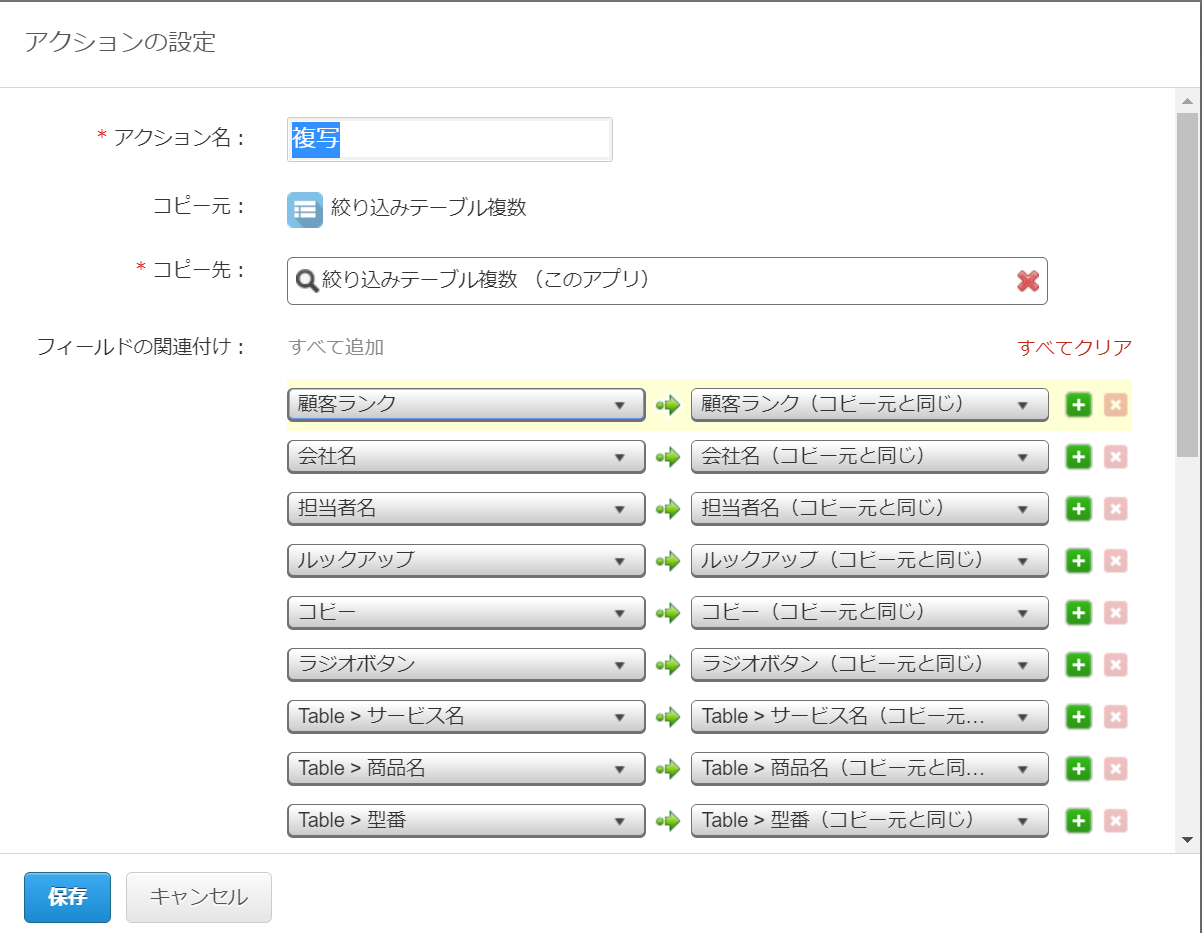The image size is (1202, 933).
Task: Open destination Table > 型番 dropdown
Action: click(x=869, y=821)
